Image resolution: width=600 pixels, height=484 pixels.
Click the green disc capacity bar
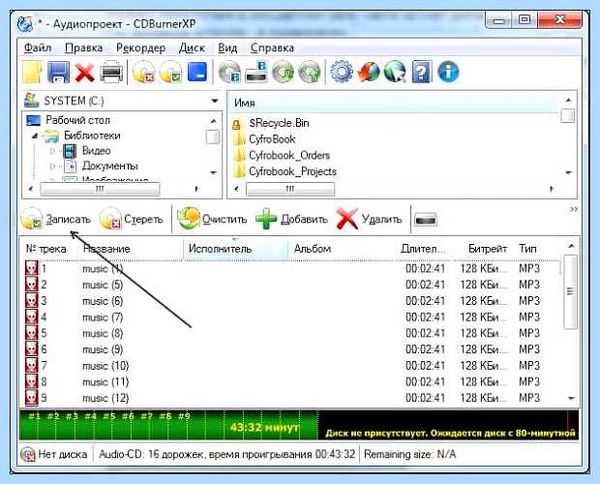[x=168, y=425]
